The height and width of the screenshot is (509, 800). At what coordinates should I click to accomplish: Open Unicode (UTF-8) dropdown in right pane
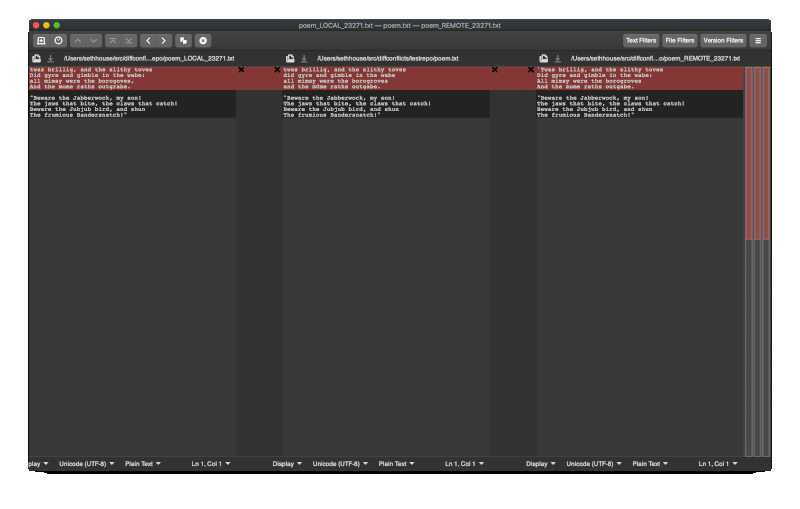tap(593, 464)
